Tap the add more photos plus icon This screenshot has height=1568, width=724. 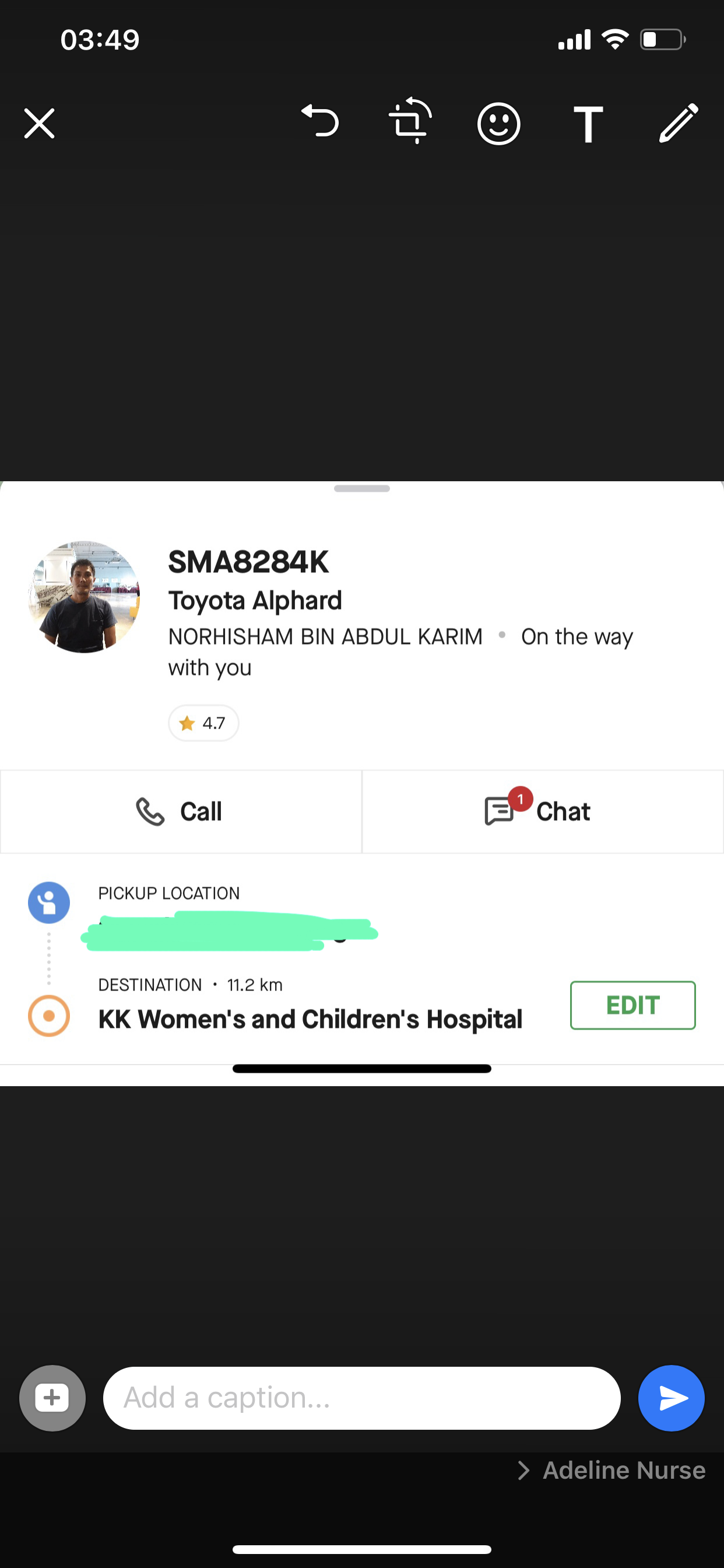point(52,1398)
